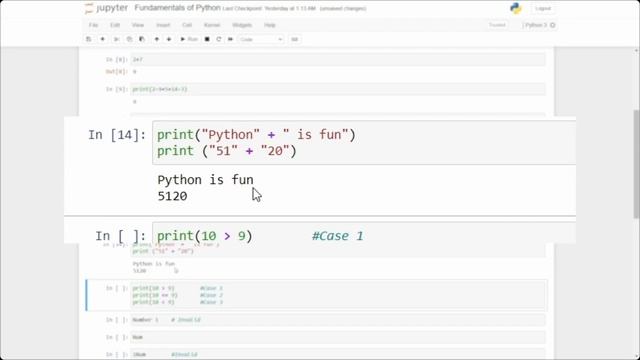Cut the selected cells
The image size is (640, 360).
point(116,39)
